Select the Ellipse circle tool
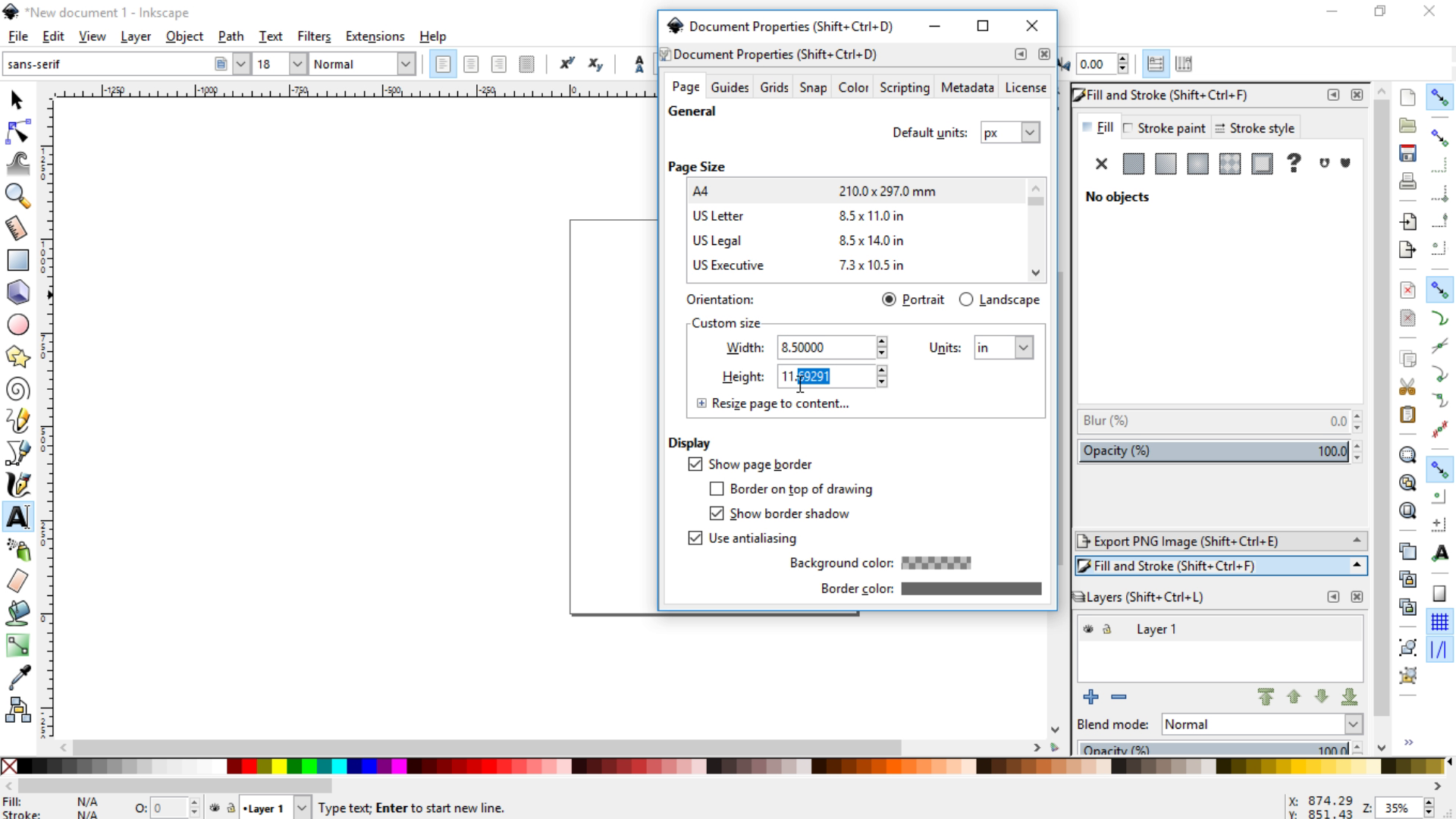The width and height of the screenshot is (1456, 819). tap(17, 325)
